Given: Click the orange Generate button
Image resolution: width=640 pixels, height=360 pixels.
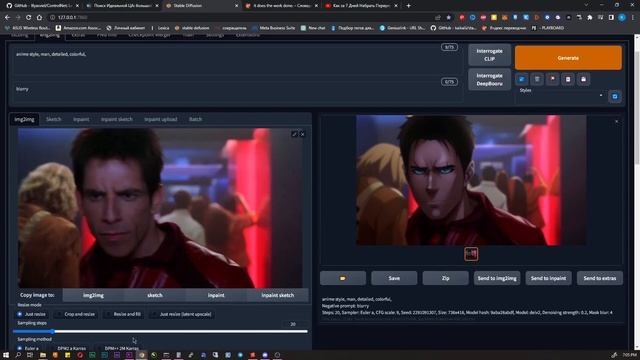Looking at the screenshot, I should [x=568, y=58].
